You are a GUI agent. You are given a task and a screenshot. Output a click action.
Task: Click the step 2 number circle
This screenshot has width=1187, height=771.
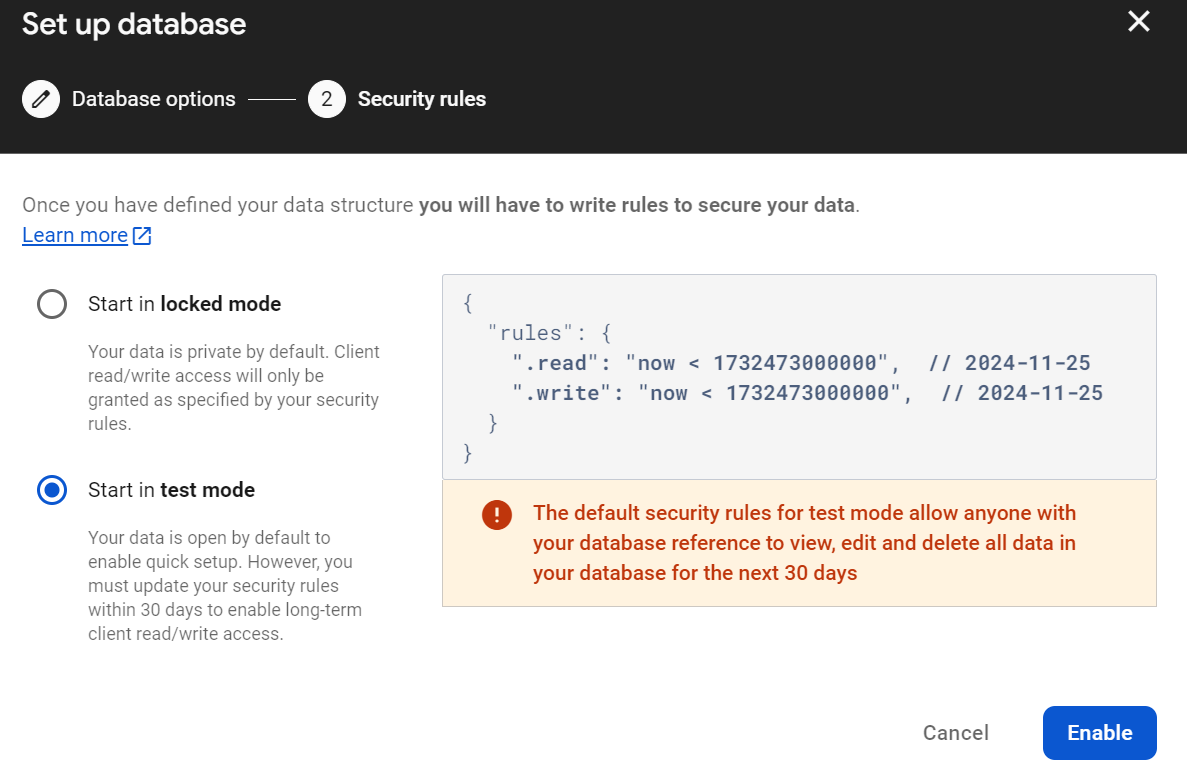[x=327, y=99]
